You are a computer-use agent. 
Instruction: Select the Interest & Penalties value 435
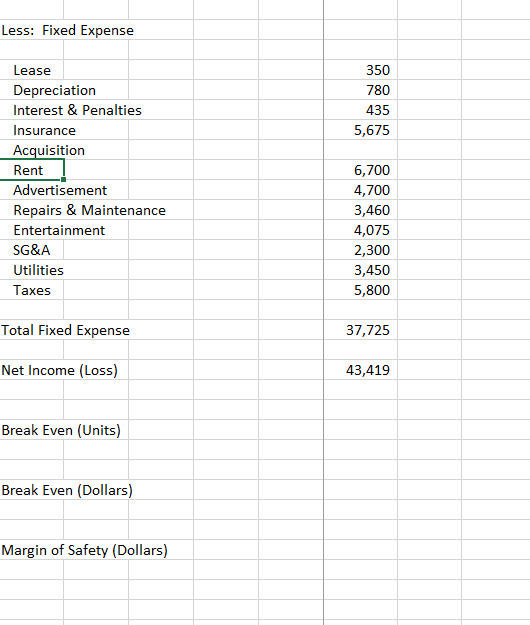(378, 110)
